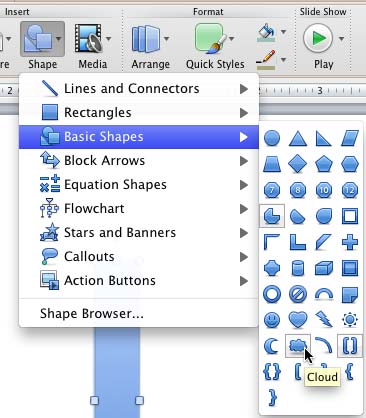Image resolution: width=366 pixels, height=418 pixels.
Task: Select the Smiley Face shape
Action: click(x=272, y=320)
